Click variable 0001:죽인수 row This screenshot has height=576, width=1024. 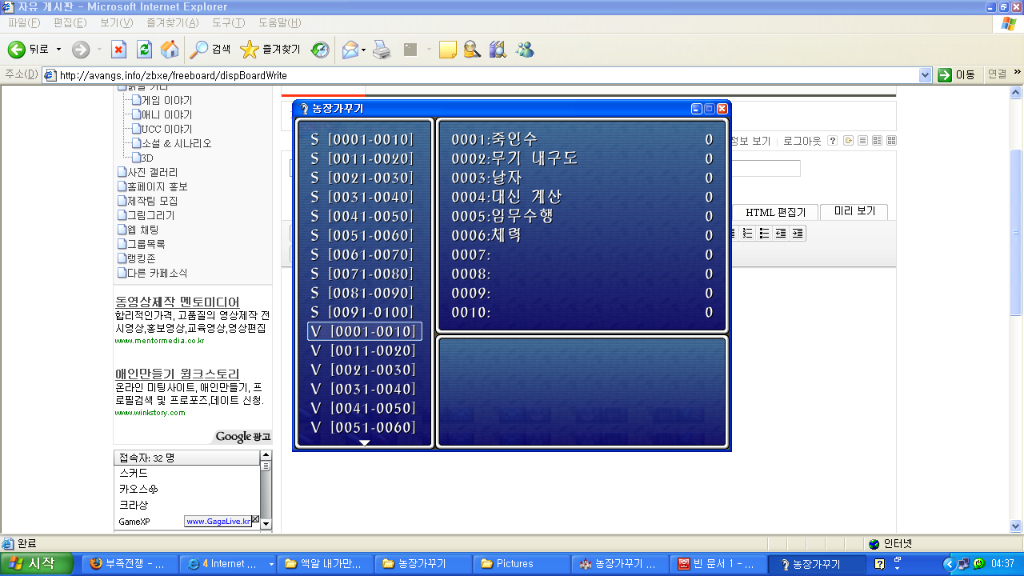(x=581, y=139)
